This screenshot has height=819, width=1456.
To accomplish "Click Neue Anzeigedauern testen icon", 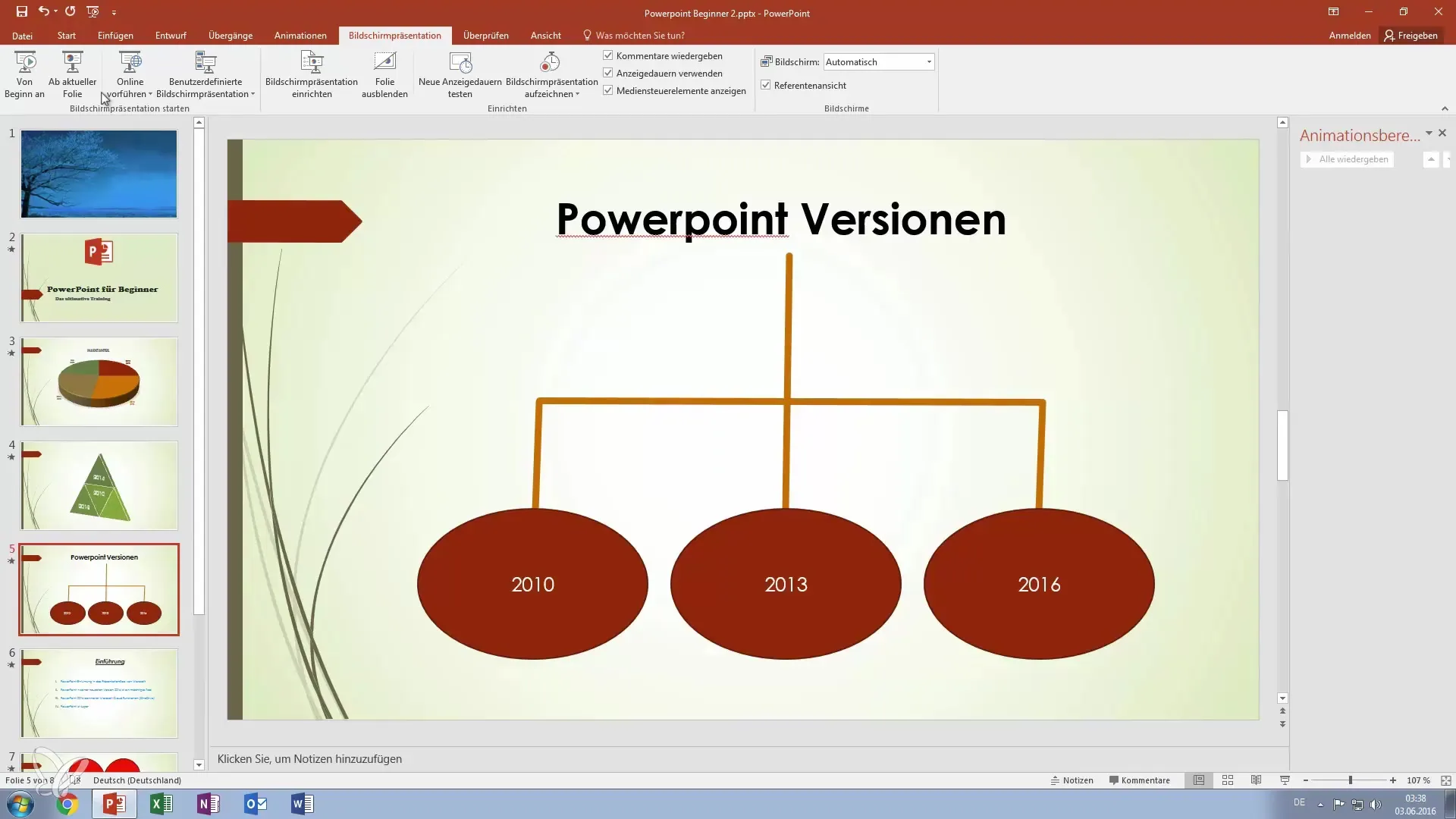I will (x=460, y=74).
